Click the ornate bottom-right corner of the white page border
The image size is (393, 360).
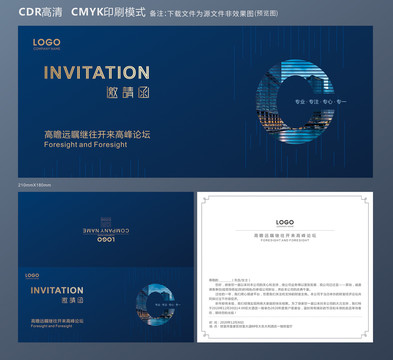(x=364, y=334)
